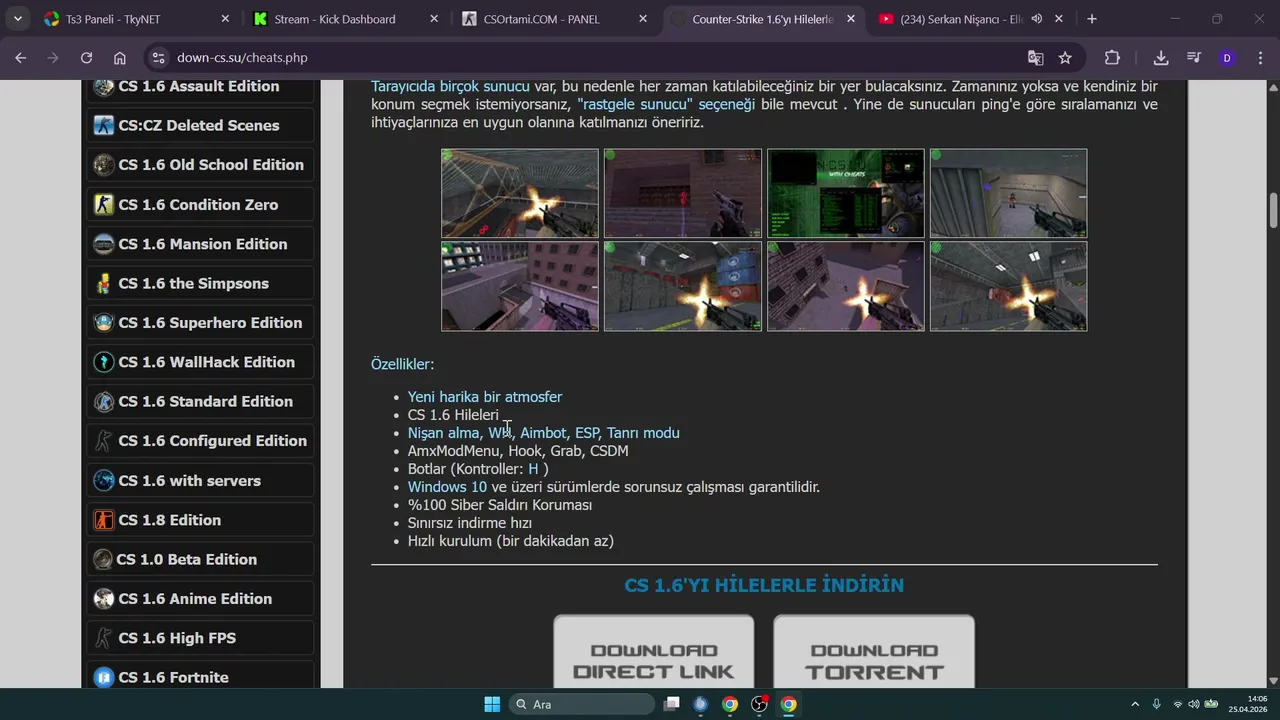Open CS 1.6 the Simpsons

(x=200, y=283)
